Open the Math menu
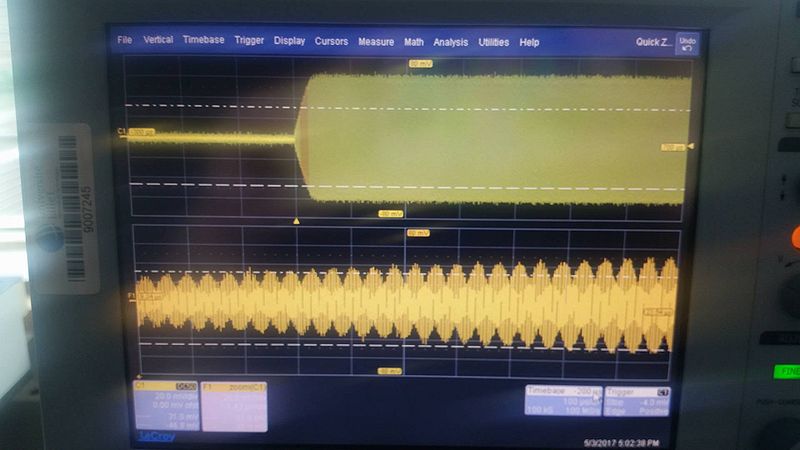The width and height of the screenshot is (800, 450). [x=414, y=42]
